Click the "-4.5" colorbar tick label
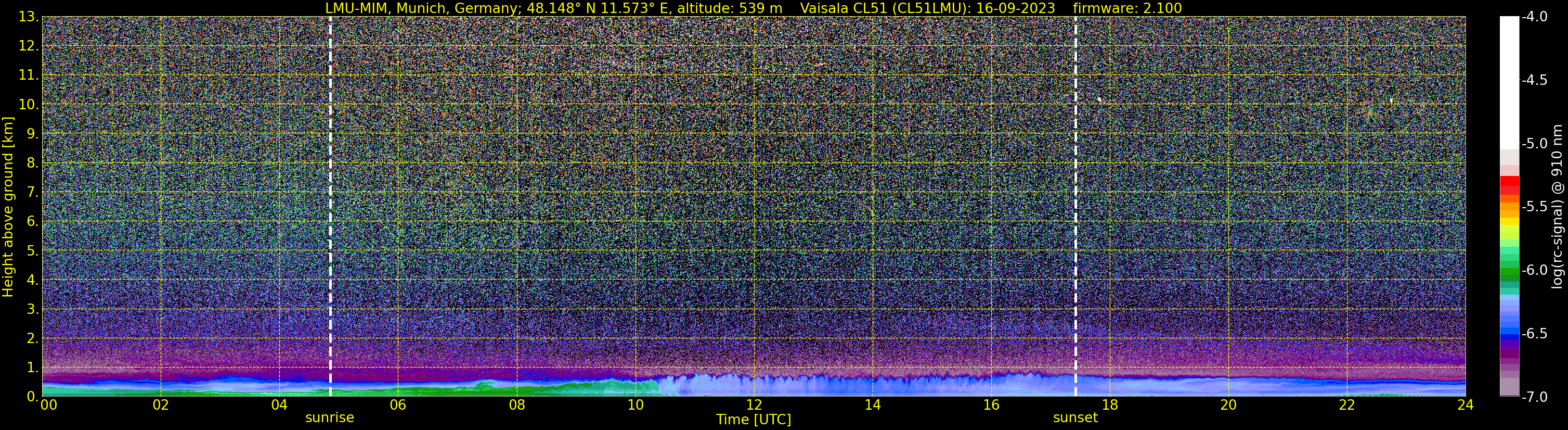 1534,80
